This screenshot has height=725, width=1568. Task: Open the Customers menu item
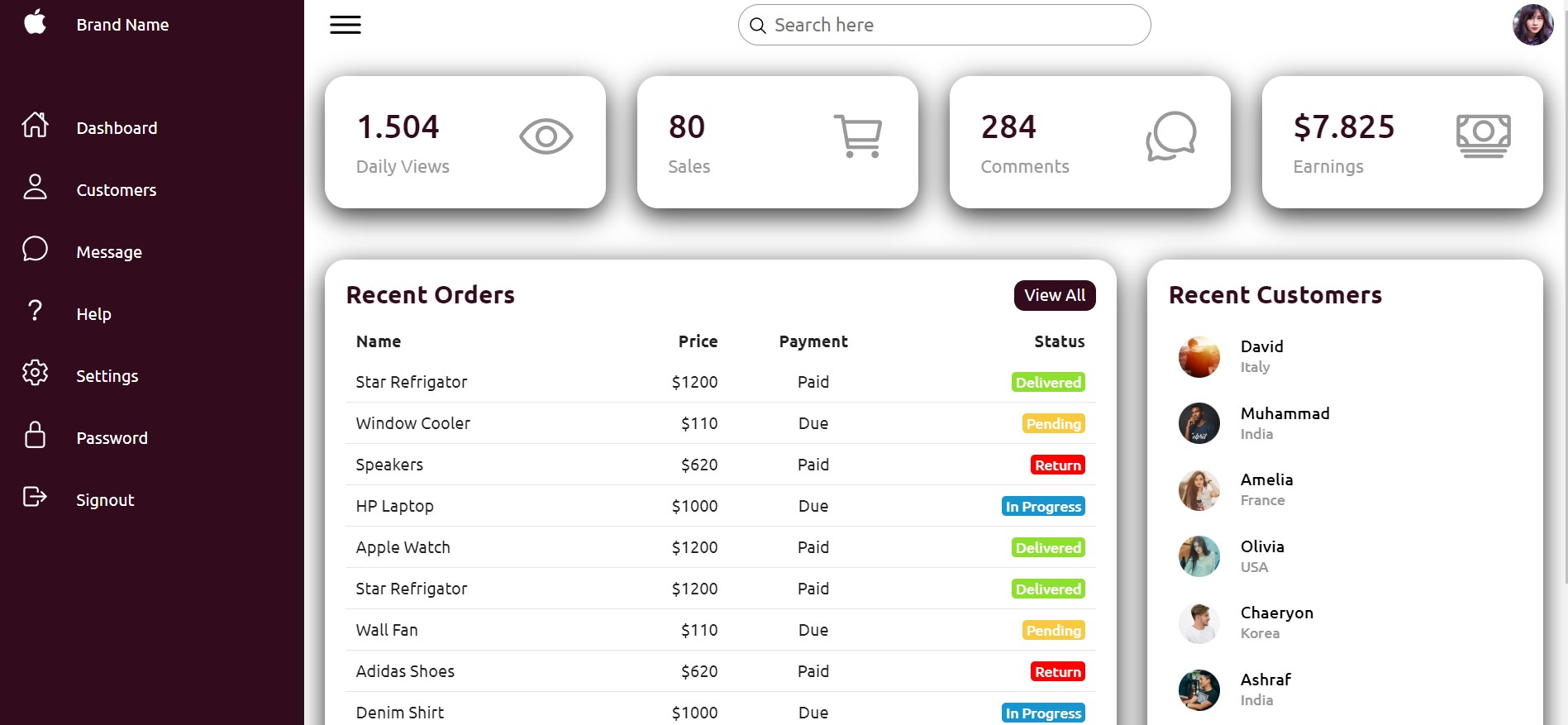coord(116,190)
